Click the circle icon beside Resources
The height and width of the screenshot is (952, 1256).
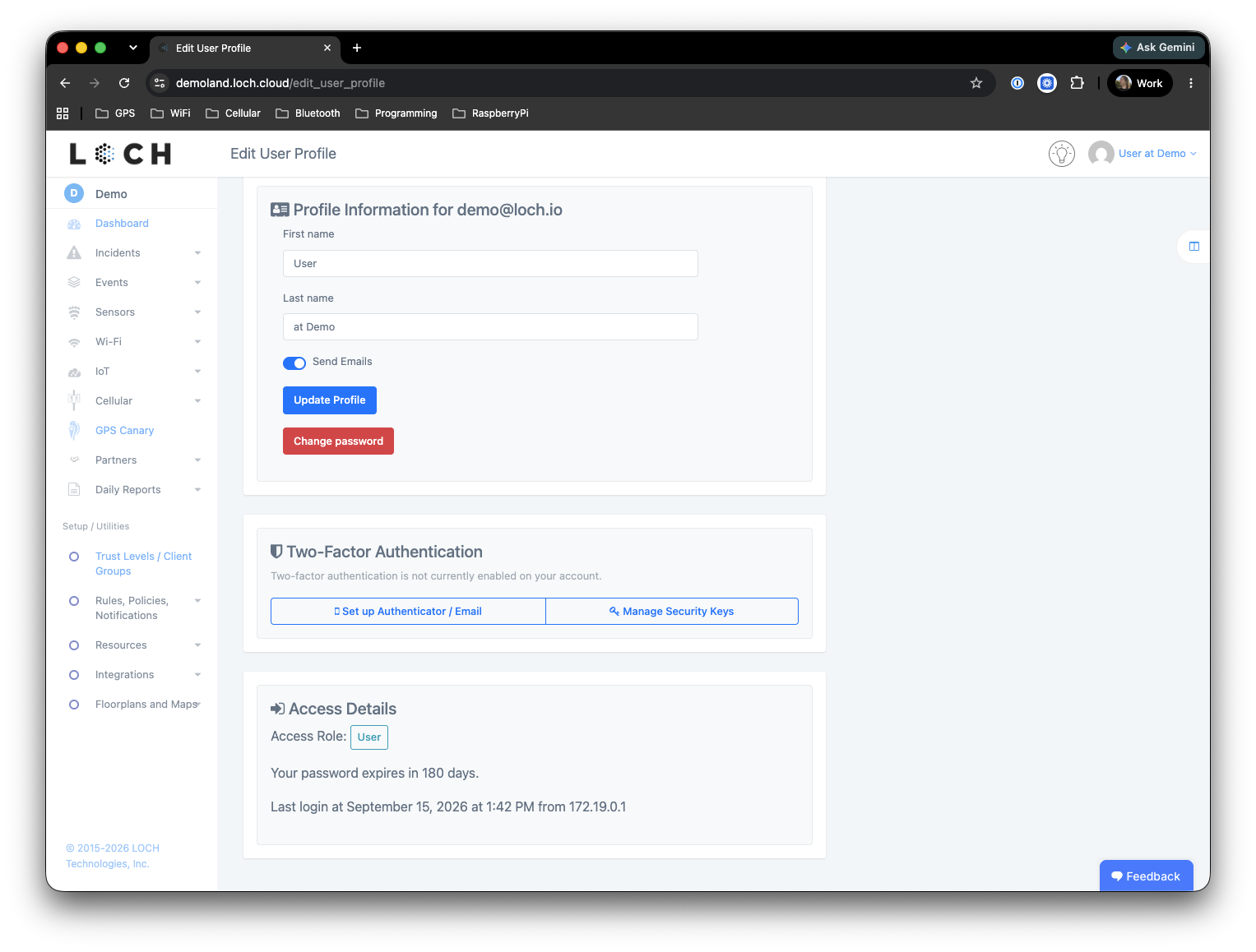pyautogui.click(x=74, y=645)
